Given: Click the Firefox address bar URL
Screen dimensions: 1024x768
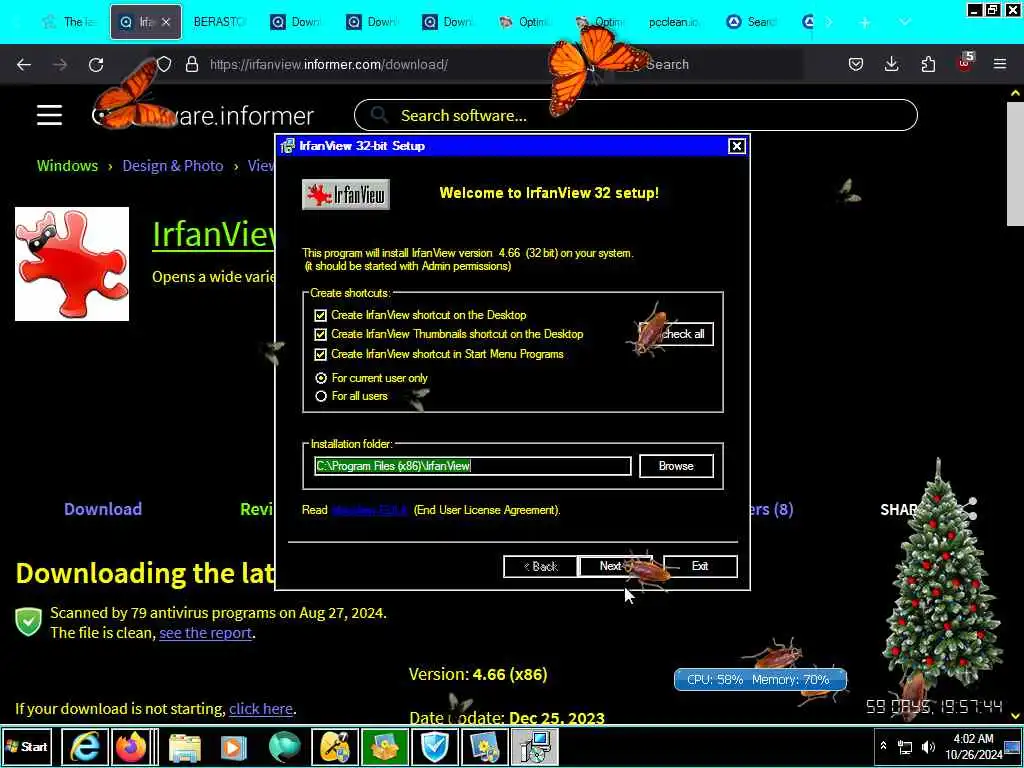Looking at the screenshot, I should [x=328, y=64].
